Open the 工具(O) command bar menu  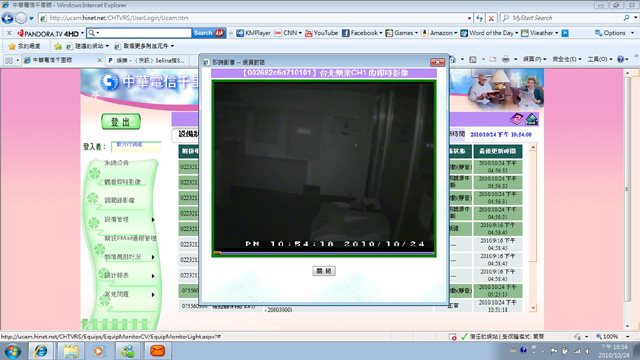[600, 60]
